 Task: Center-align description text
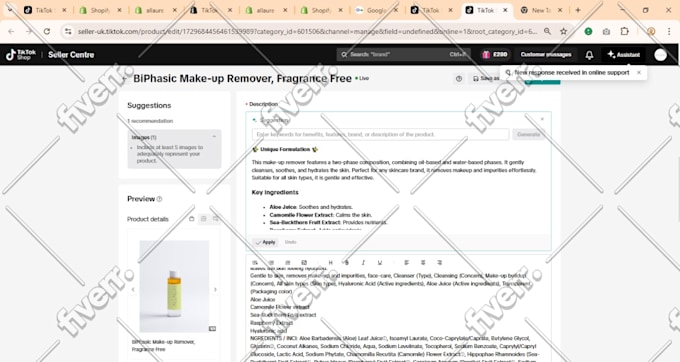[423, 263]
